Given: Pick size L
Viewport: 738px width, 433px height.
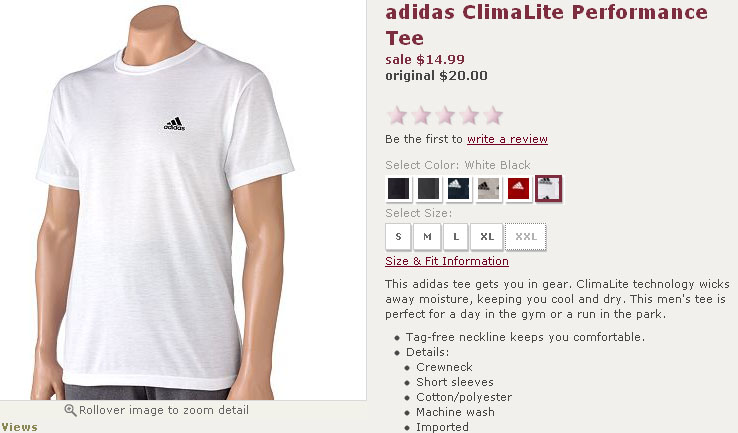Looking at the screenshot, I should (x=456, y=237).
